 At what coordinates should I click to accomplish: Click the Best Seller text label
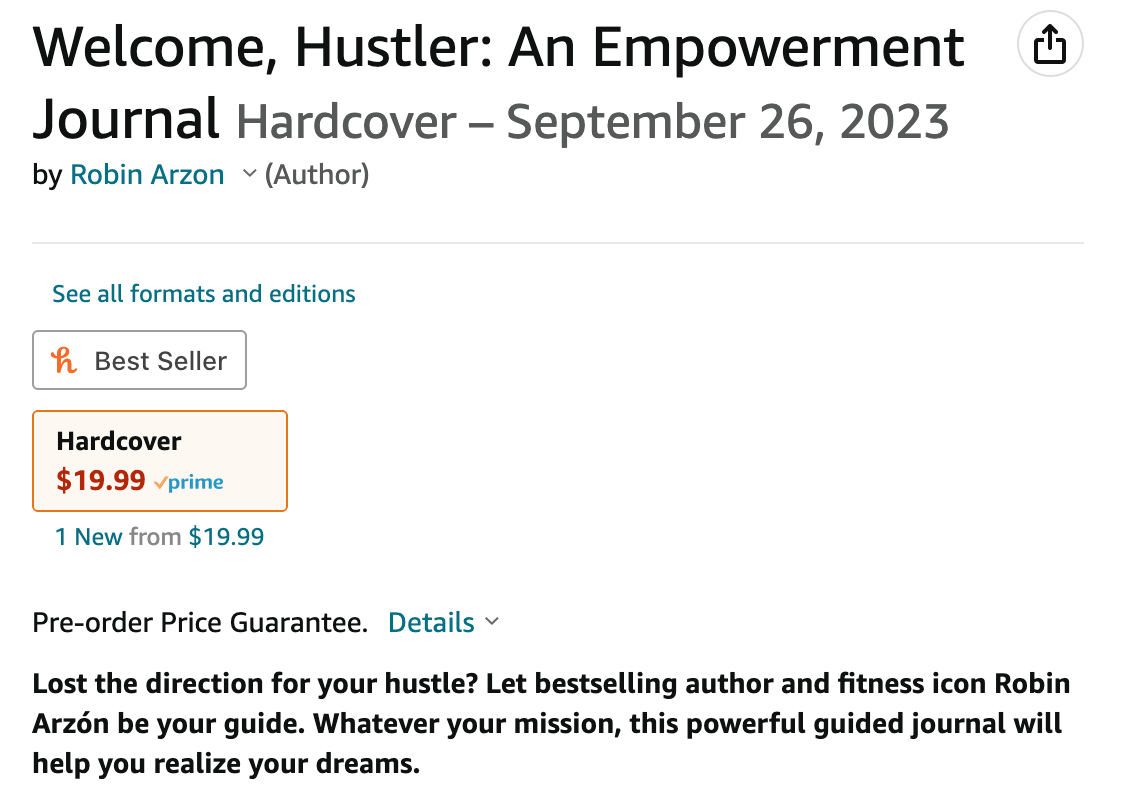[161, 361]
